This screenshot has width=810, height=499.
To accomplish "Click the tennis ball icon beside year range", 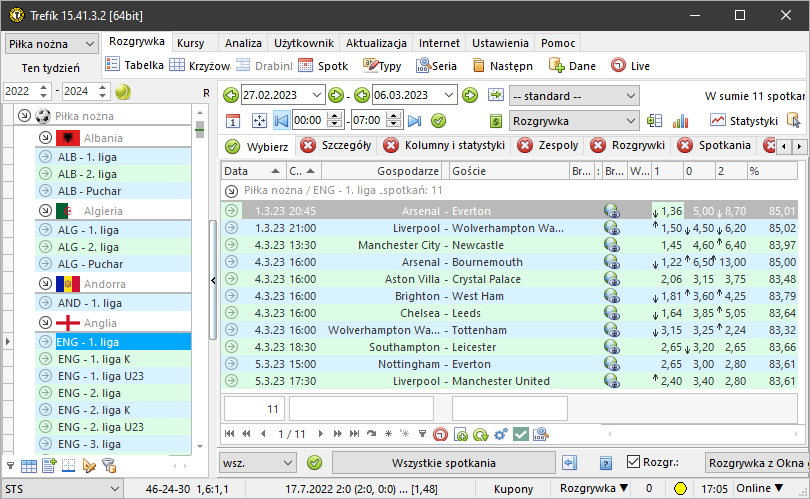I will (x=123, y=92).
